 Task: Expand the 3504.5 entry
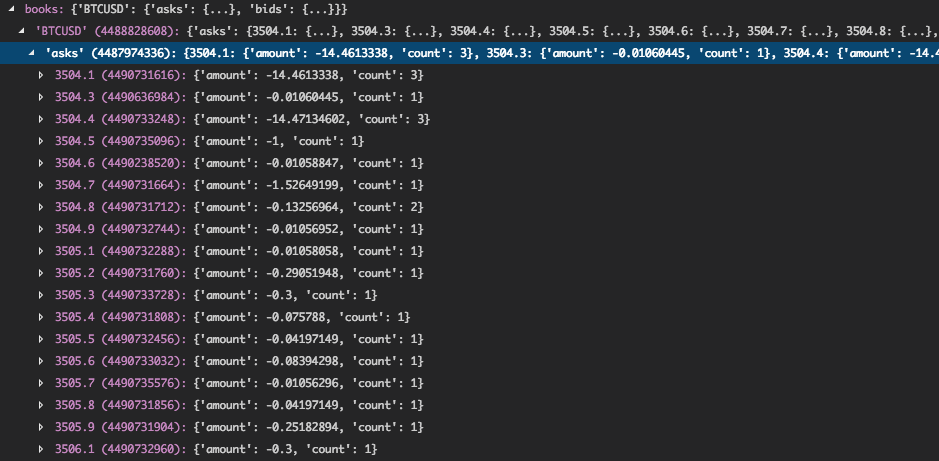(41, 142)
